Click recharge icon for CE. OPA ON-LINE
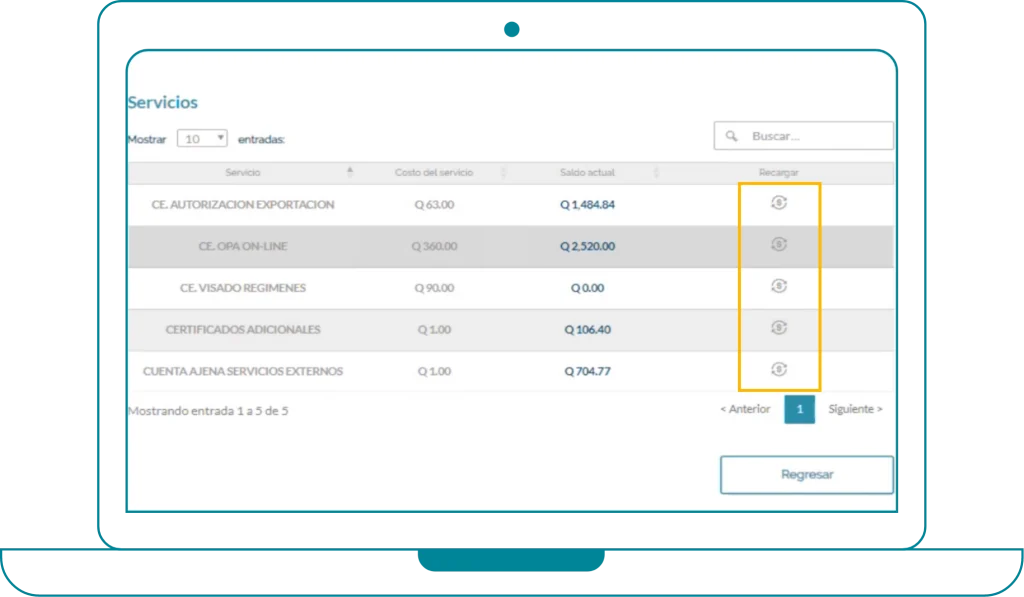The image size is (1024, 597). point(779,245)
